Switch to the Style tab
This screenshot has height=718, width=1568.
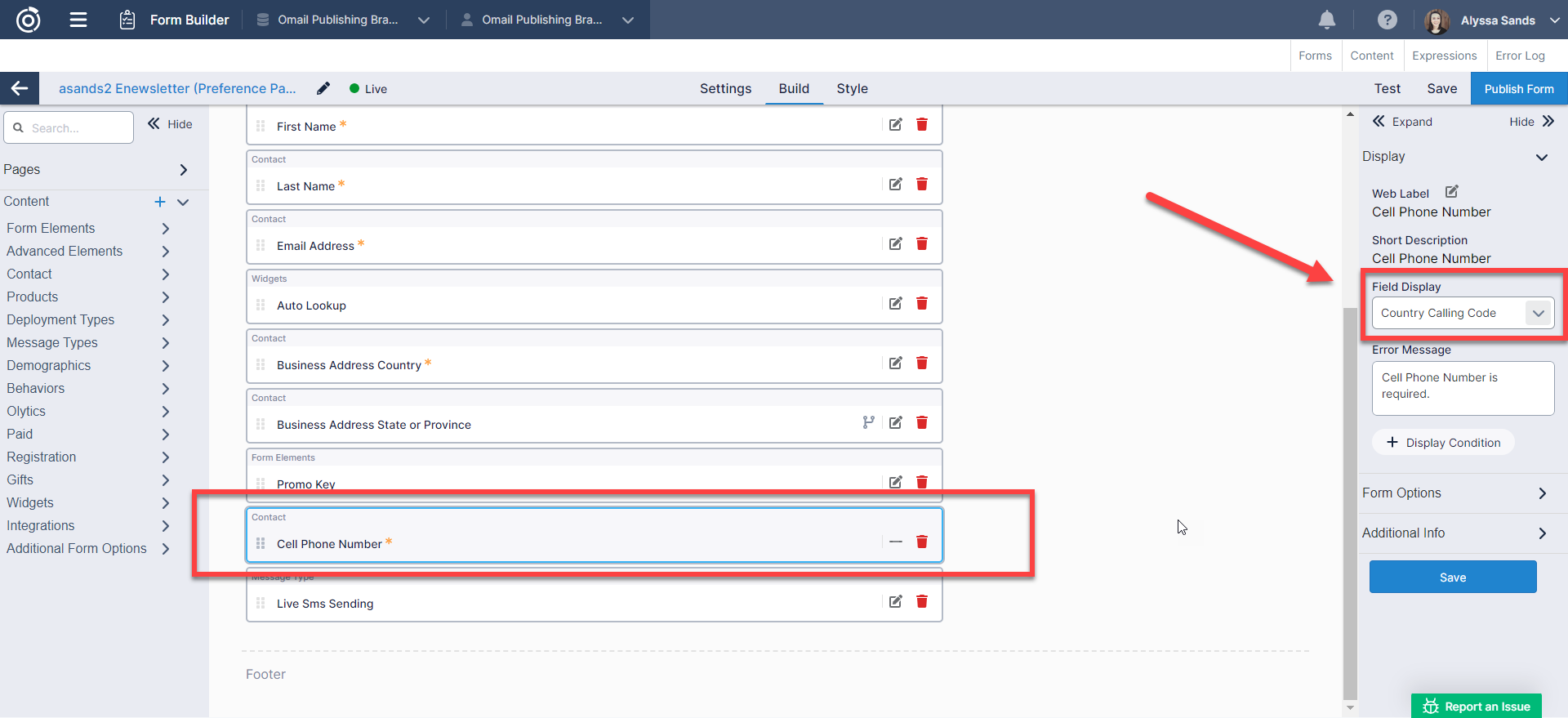click(x=852, y=88)
